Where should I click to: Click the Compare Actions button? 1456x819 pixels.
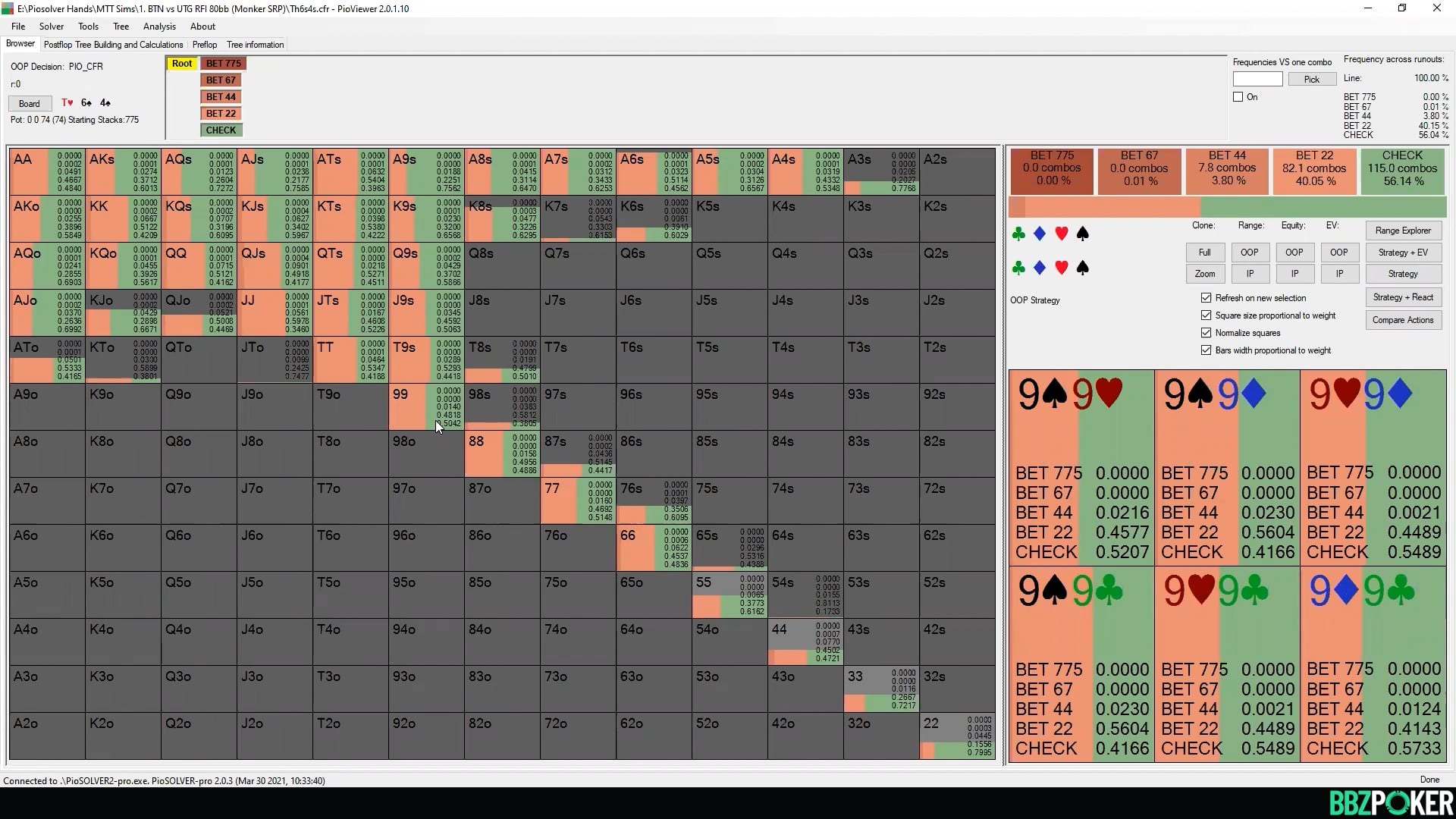[x=1403, y=320]
